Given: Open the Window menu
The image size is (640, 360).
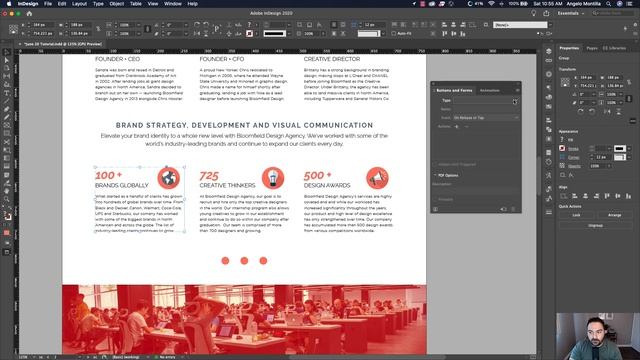Looking at the screenshot, I should tap(173, 4).
